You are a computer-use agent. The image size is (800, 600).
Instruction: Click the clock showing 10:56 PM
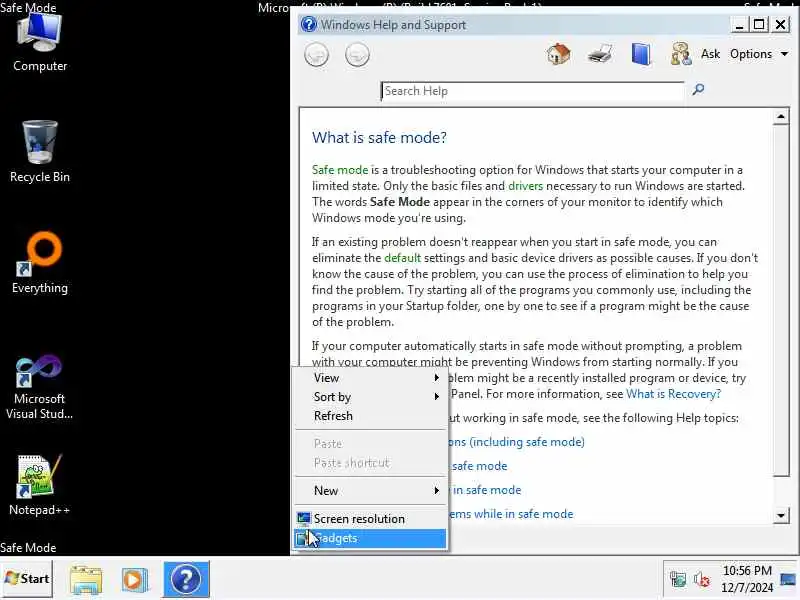pos(747,570)
